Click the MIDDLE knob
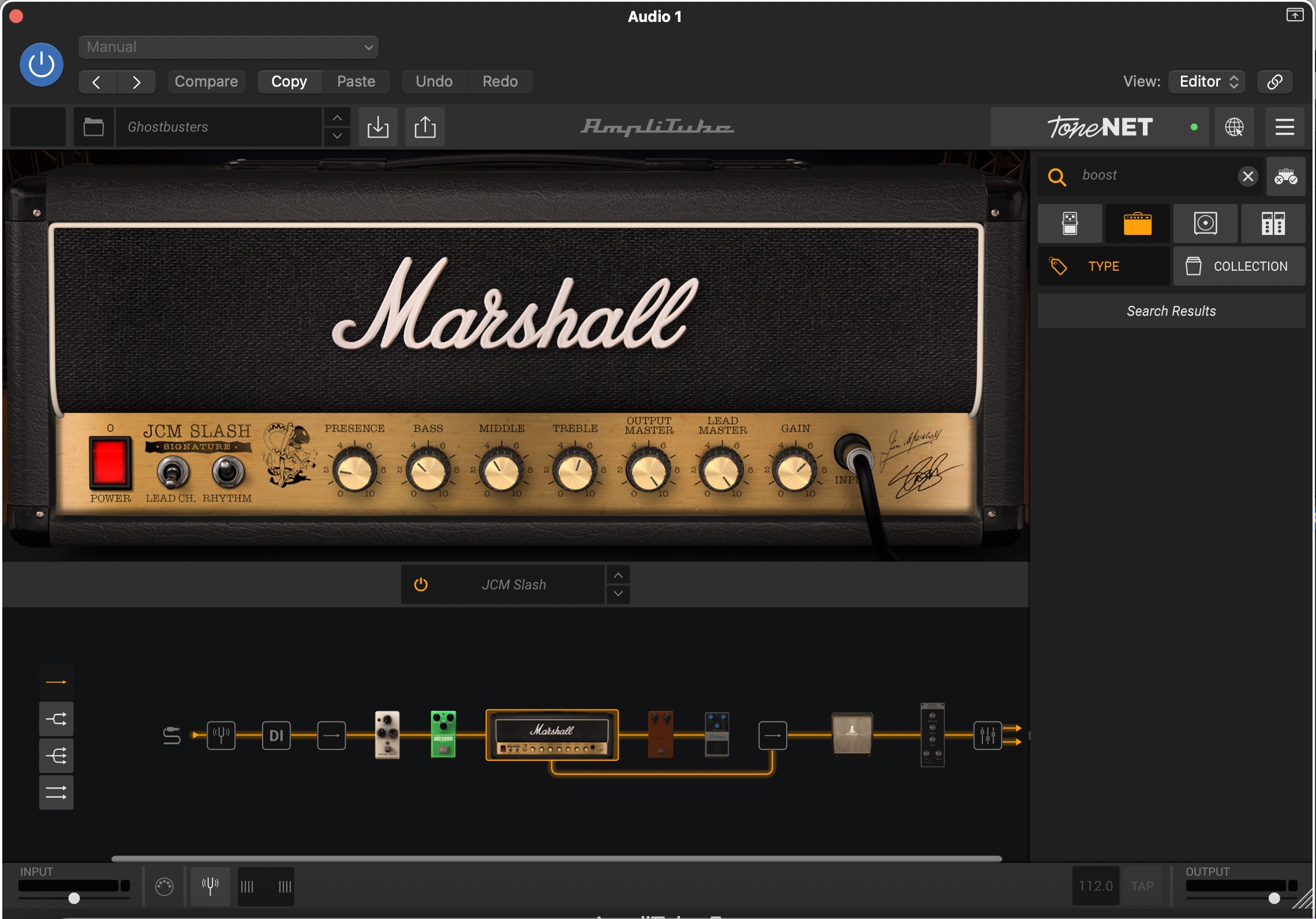 click(502, 470)
